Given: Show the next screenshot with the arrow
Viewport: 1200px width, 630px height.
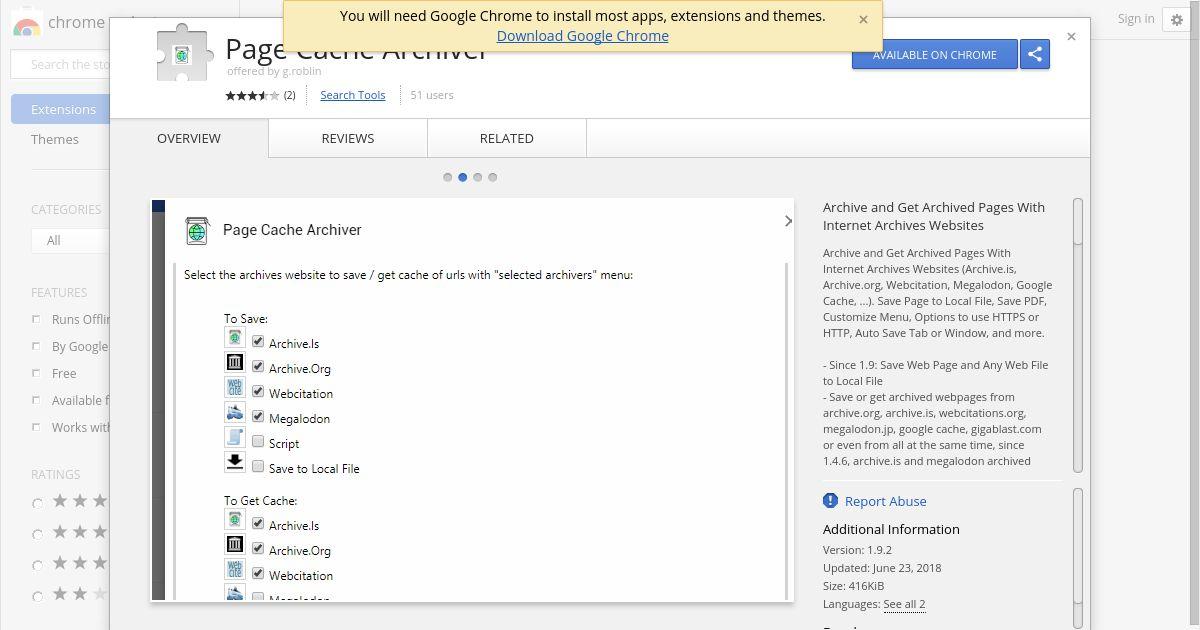Looking at the screenshot, I should tap(788, 221).
